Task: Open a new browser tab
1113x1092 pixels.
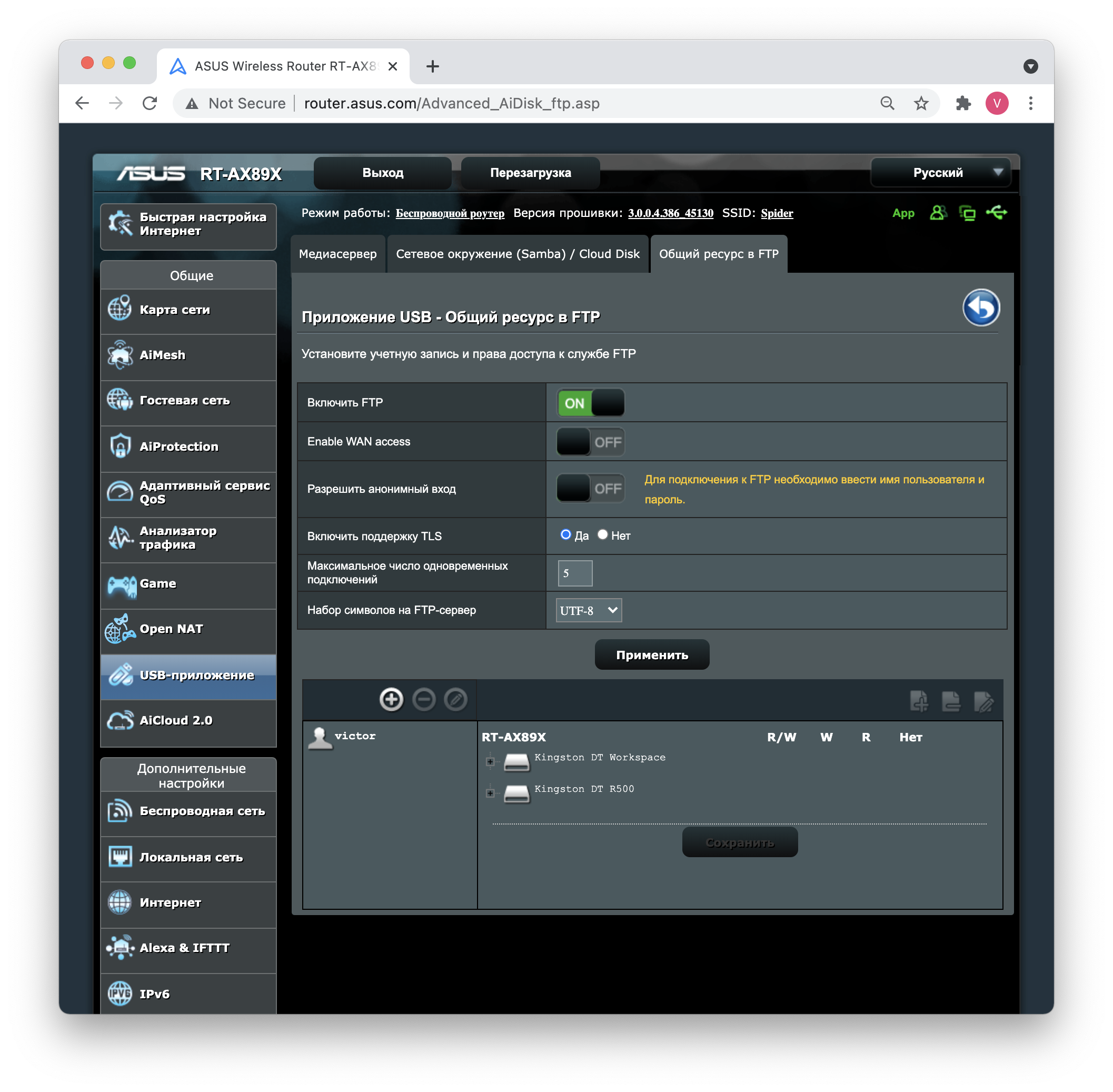Action: point(433,66)
